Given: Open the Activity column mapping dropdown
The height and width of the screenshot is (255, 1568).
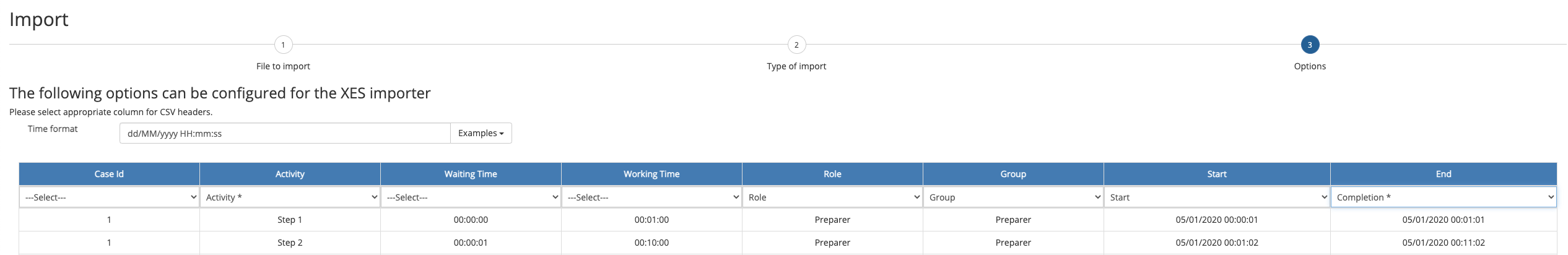Looking at the screenshot, I should point(290,197).
